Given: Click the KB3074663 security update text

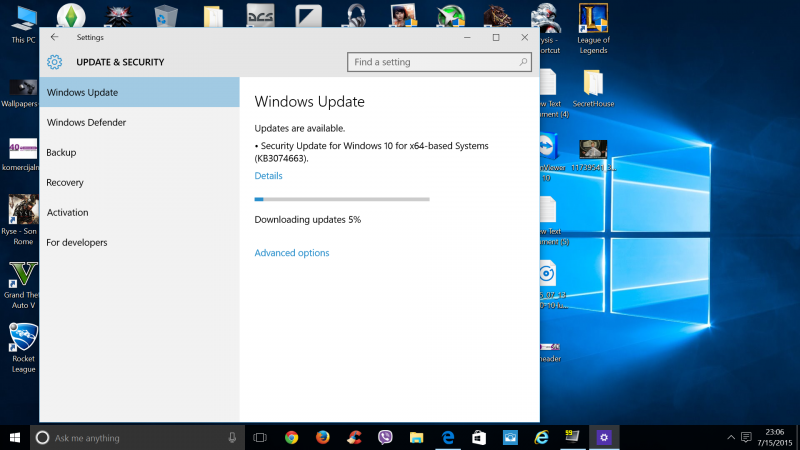Looking at the screenshot, I should (371, 152).
